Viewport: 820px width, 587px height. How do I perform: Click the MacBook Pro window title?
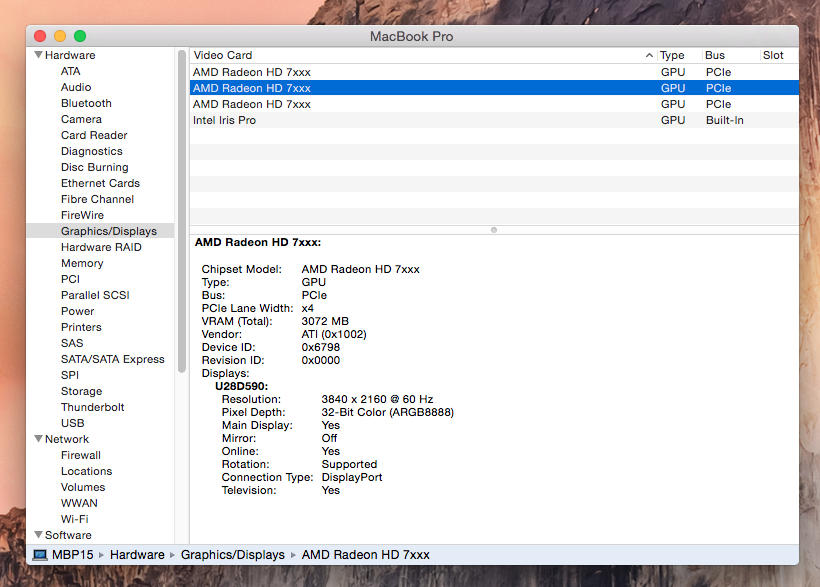pos(412,36)
